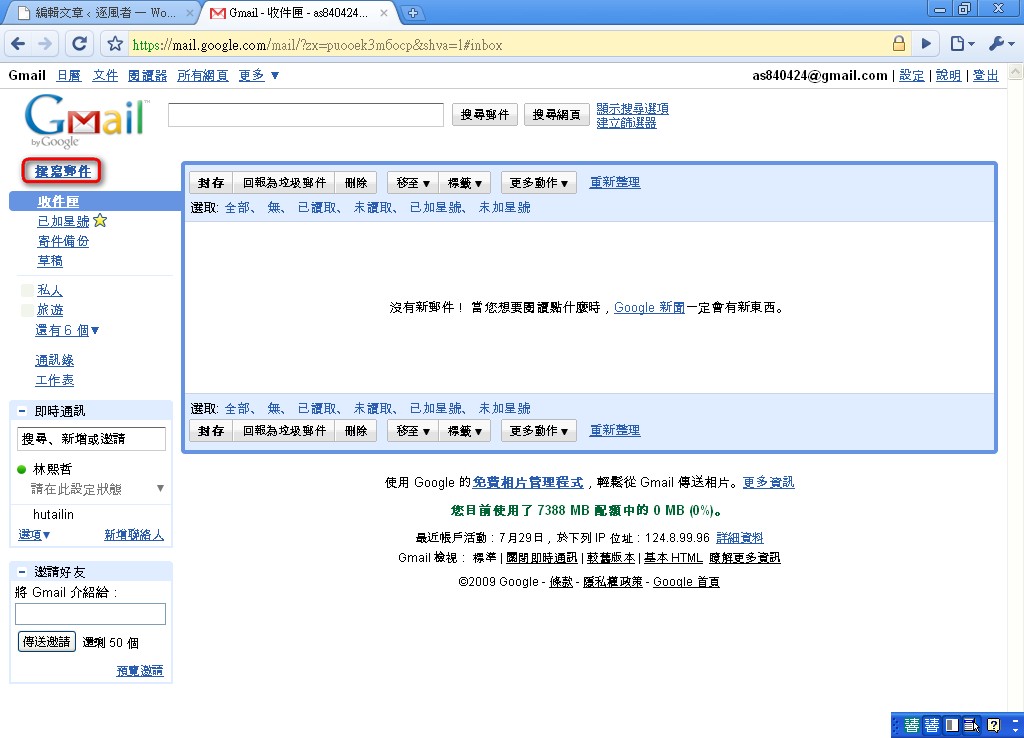
Task: Click the top 重新整理 refresh link
Action: (615, 182)
